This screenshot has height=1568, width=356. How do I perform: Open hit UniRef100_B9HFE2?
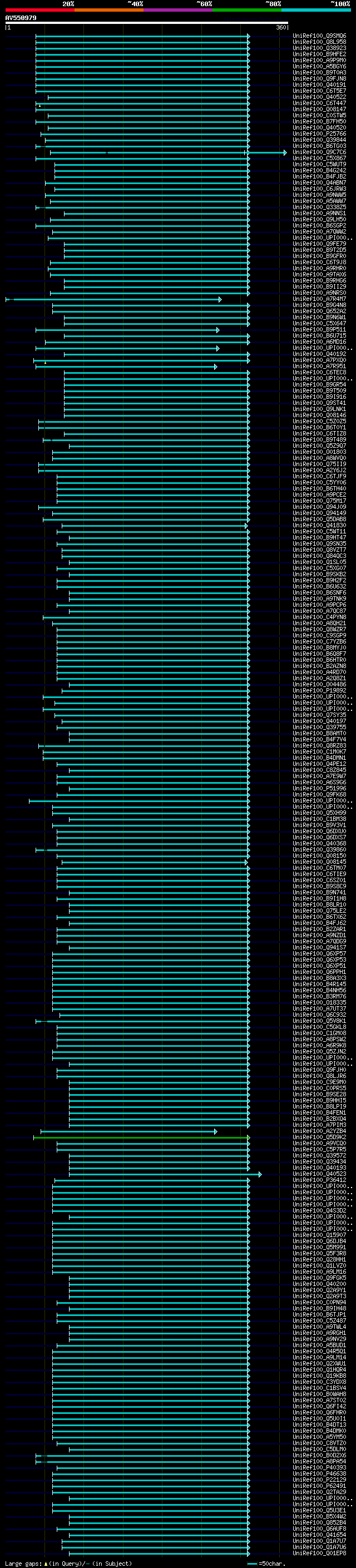pyautogui.click(x=319, y=54)
